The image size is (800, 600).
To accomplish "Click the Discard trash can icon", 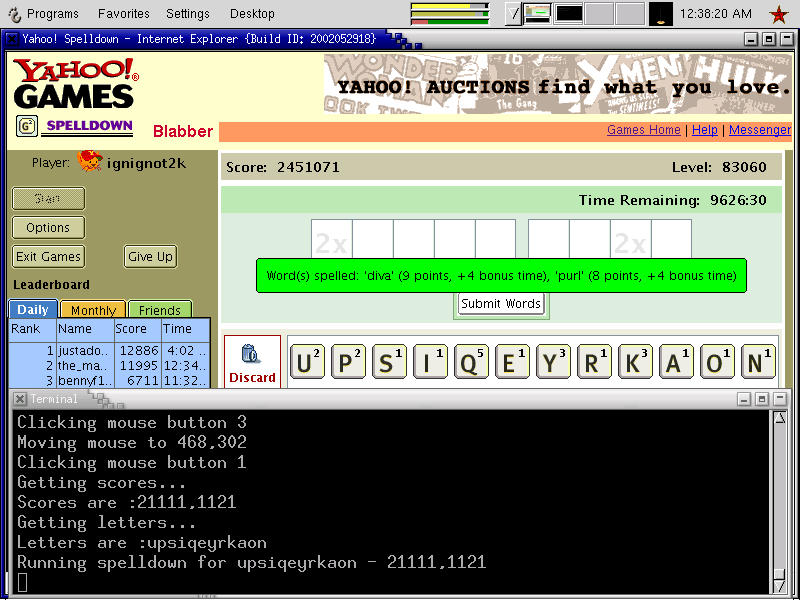I will (252, 354).
